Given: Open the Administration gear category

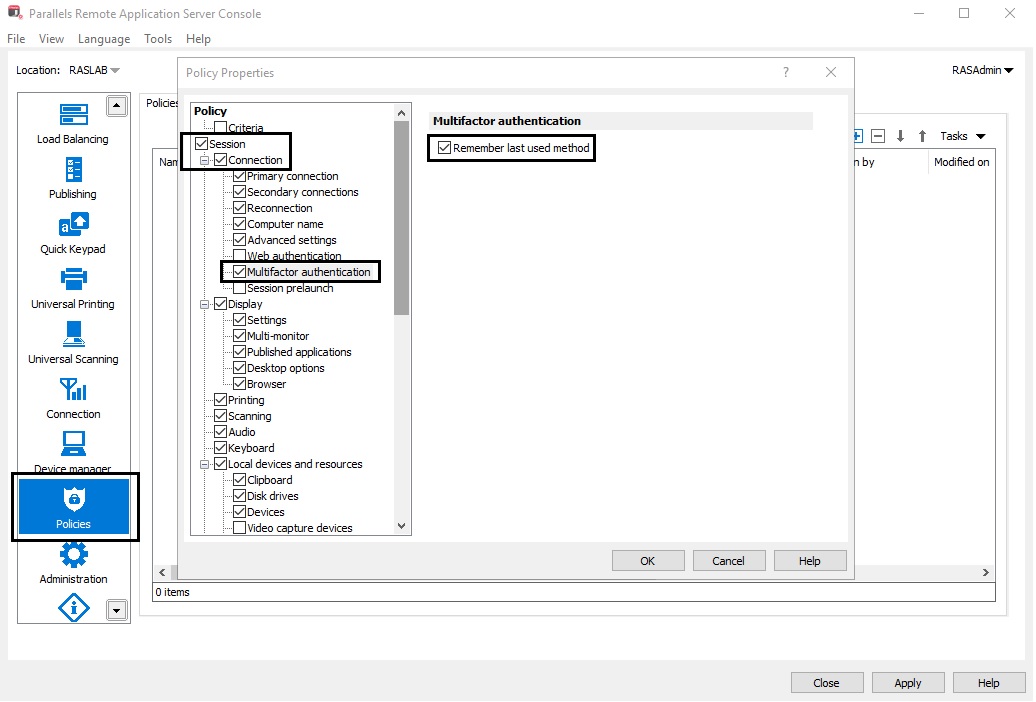Looking at the screenshot, I should tap(73, 563).
